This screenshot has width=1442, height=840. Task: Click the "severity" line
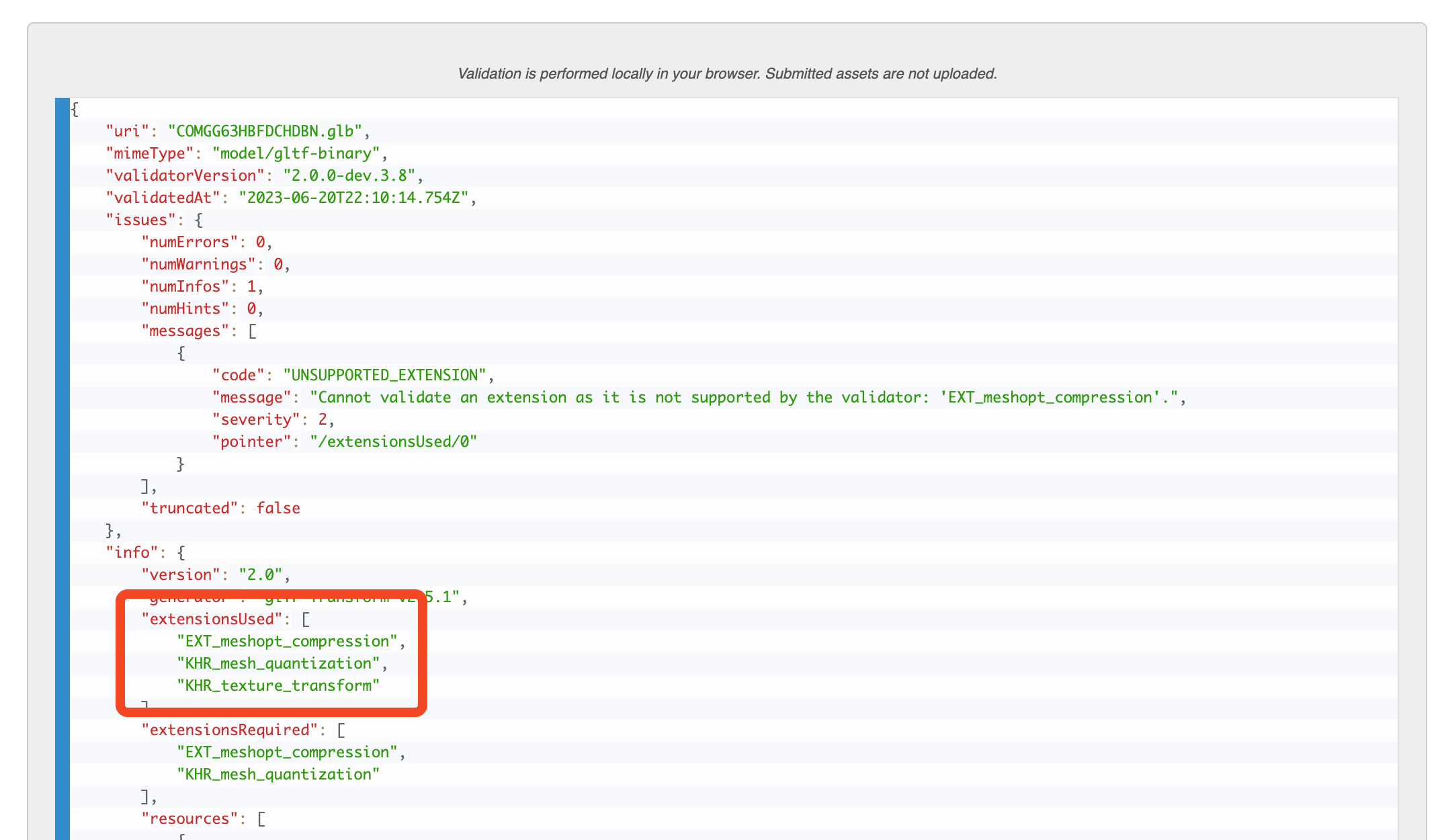[273, 419]
